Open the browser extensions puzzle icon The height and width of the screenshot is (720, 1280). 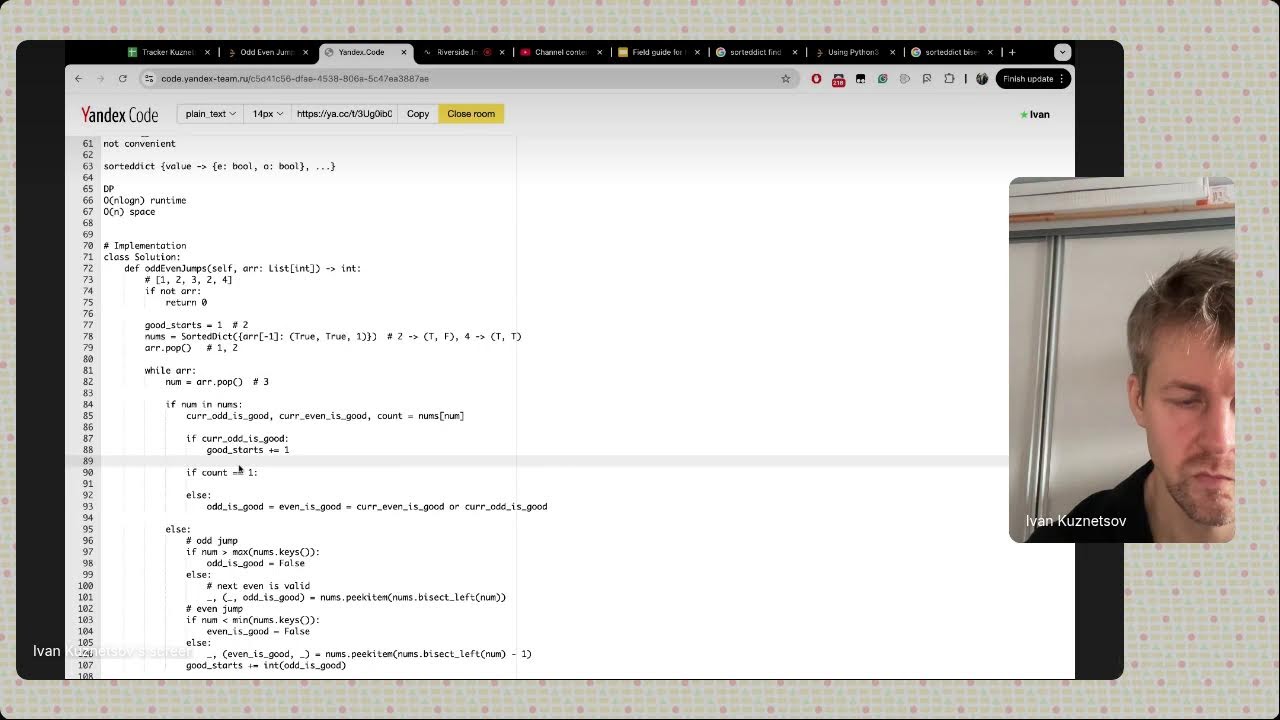[949, 78]
